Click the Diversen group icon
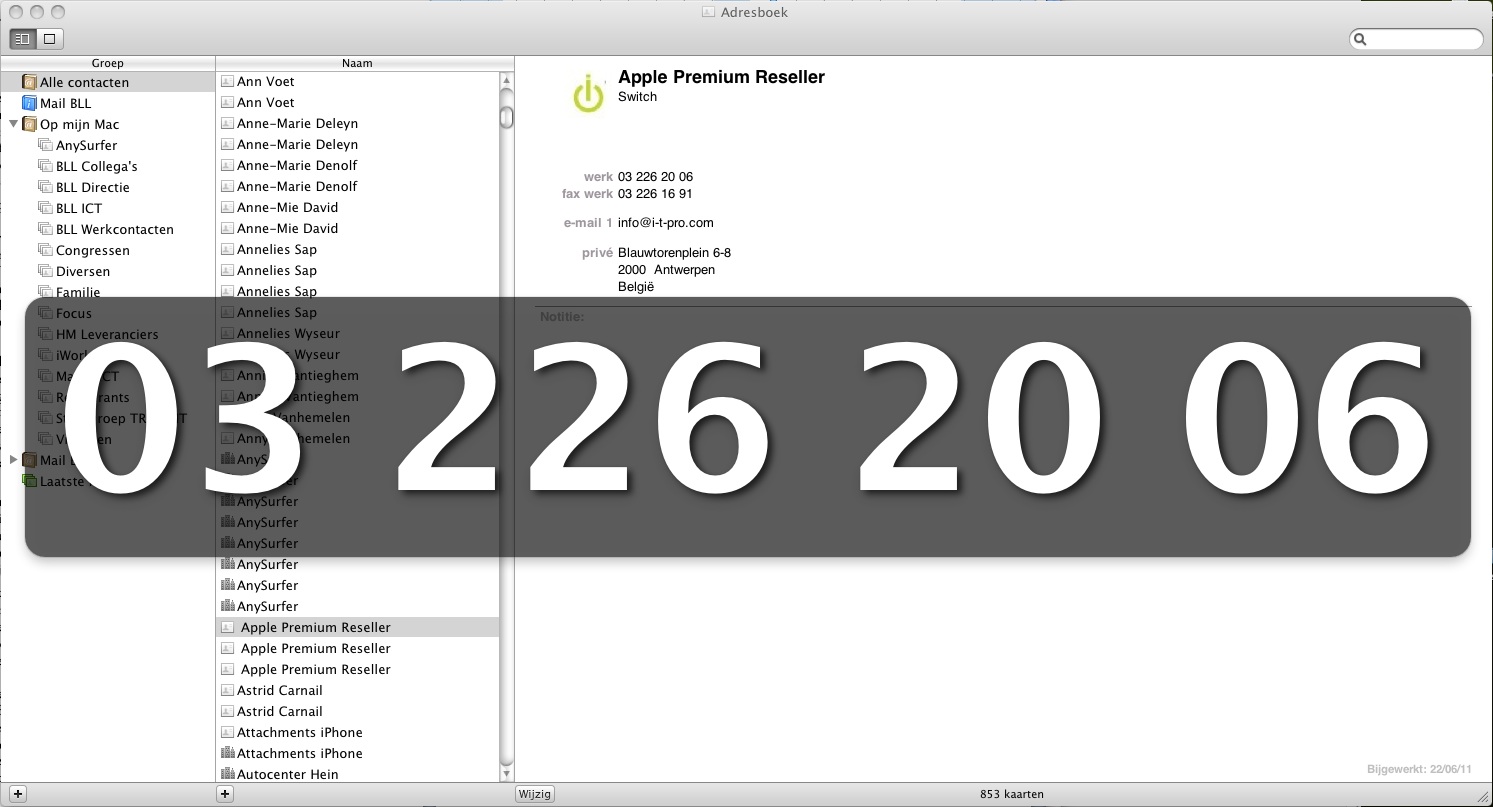 (45, 271)
